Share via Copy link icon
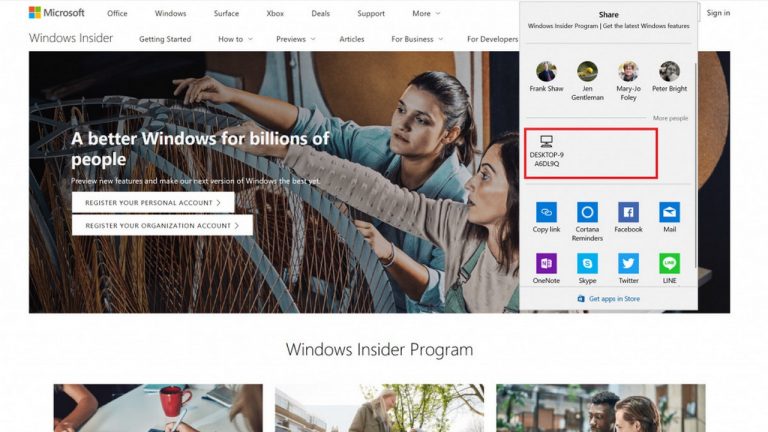 [546, 212]
